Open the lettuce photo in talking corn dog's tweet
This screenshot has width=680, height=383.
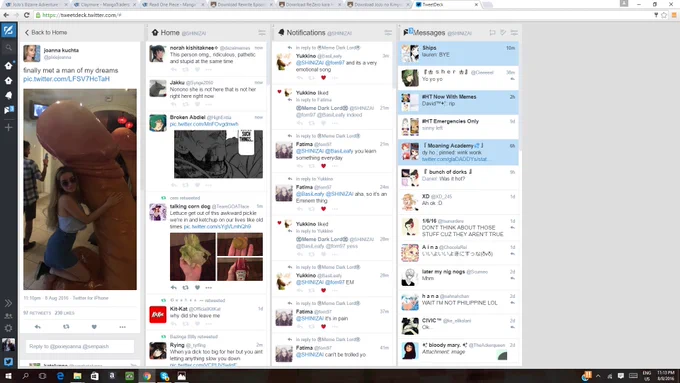tap(193, 257)
